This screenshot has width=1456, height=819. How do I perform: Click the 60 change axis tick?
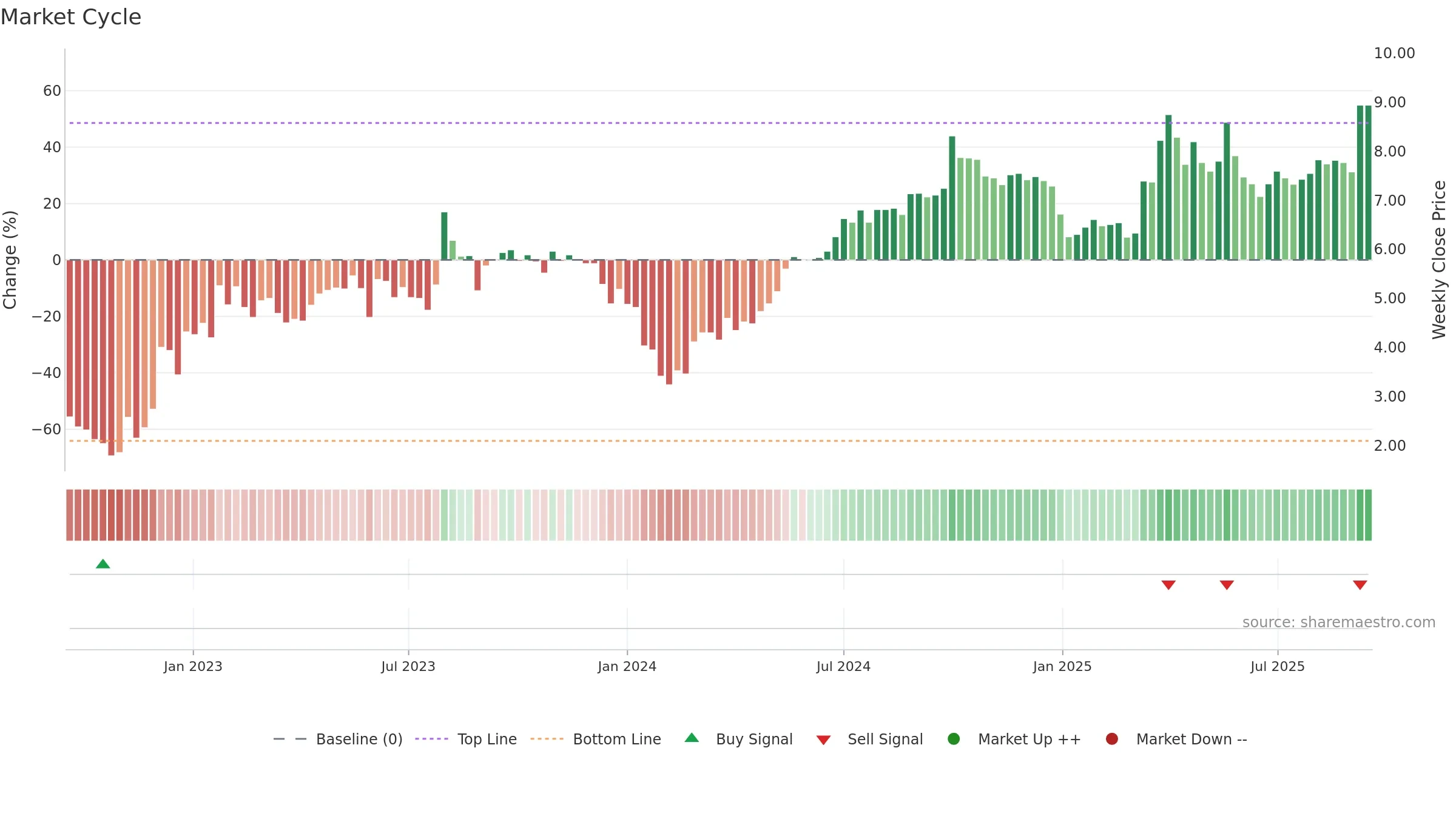(52, 91)
